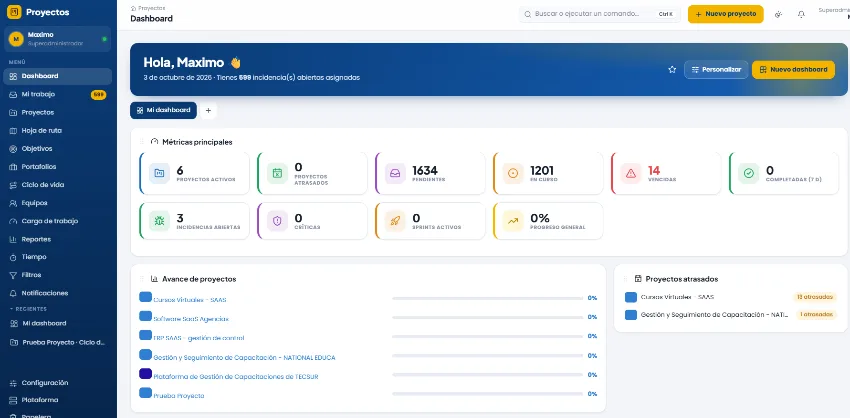The height and width of the screenshot is (418, 850).
Task: Click the Configuración sliders icon
Action: click(x=14, y=383)
